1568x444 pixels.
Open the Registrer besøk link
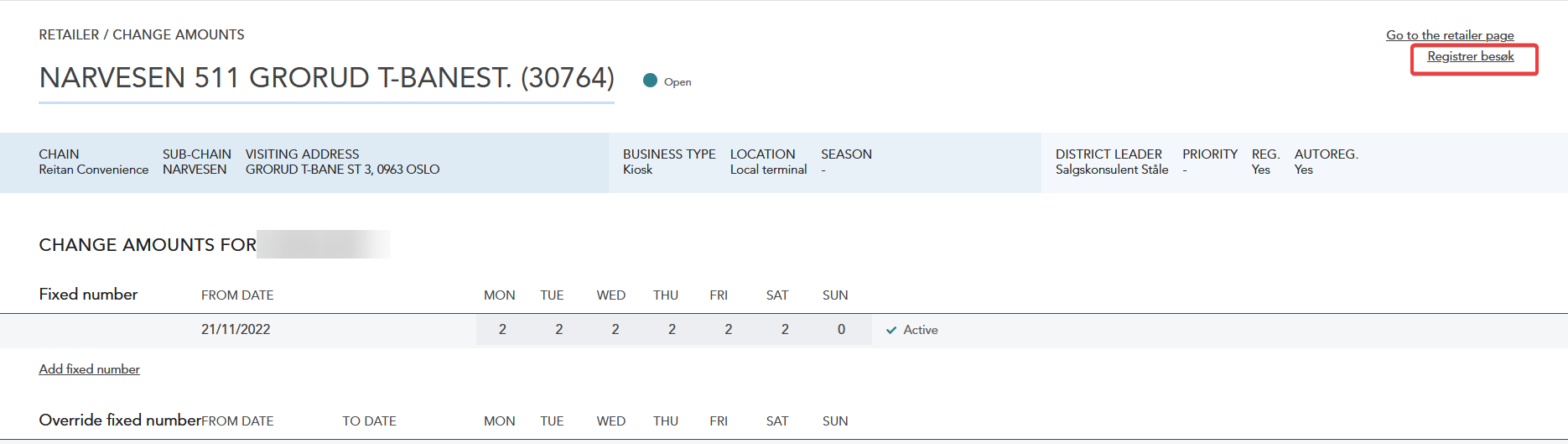(x=1471, y=56)
